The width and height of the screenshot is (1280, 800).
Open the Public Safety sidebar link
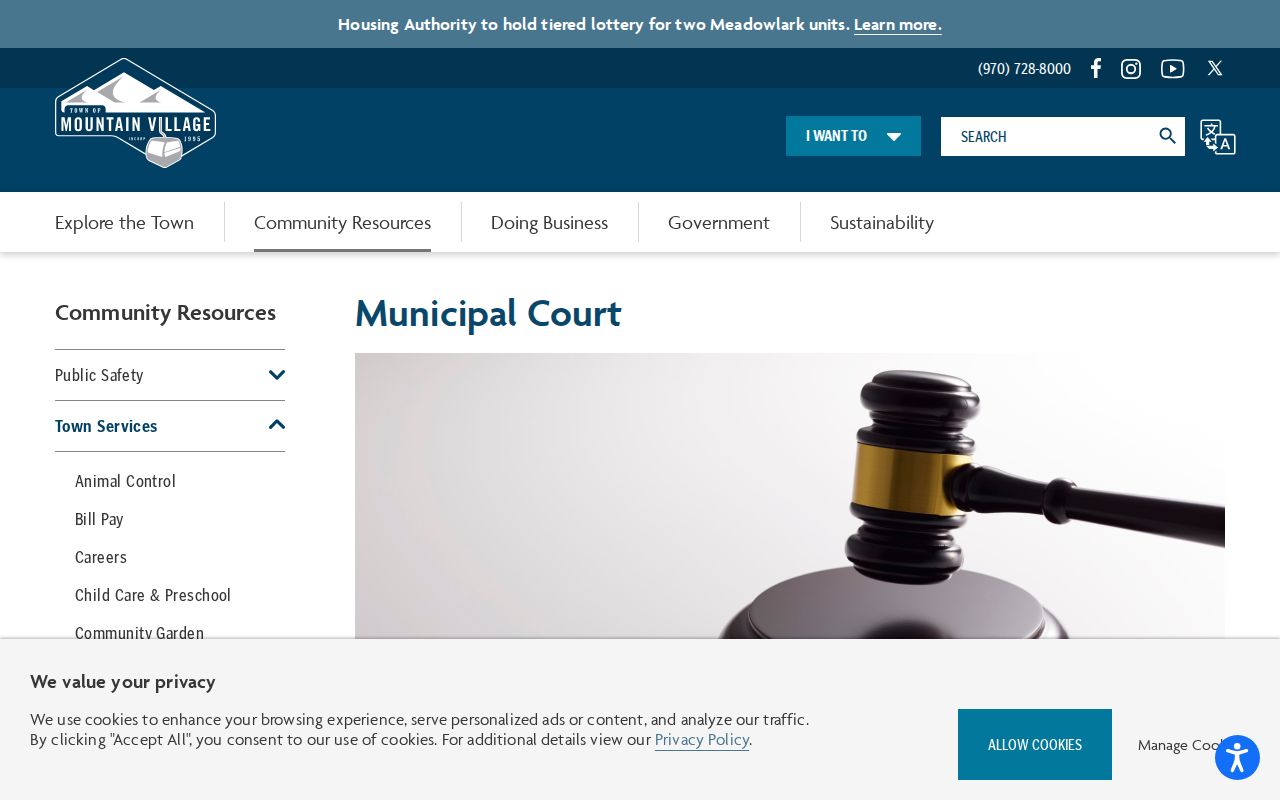[x=99, y=375]
